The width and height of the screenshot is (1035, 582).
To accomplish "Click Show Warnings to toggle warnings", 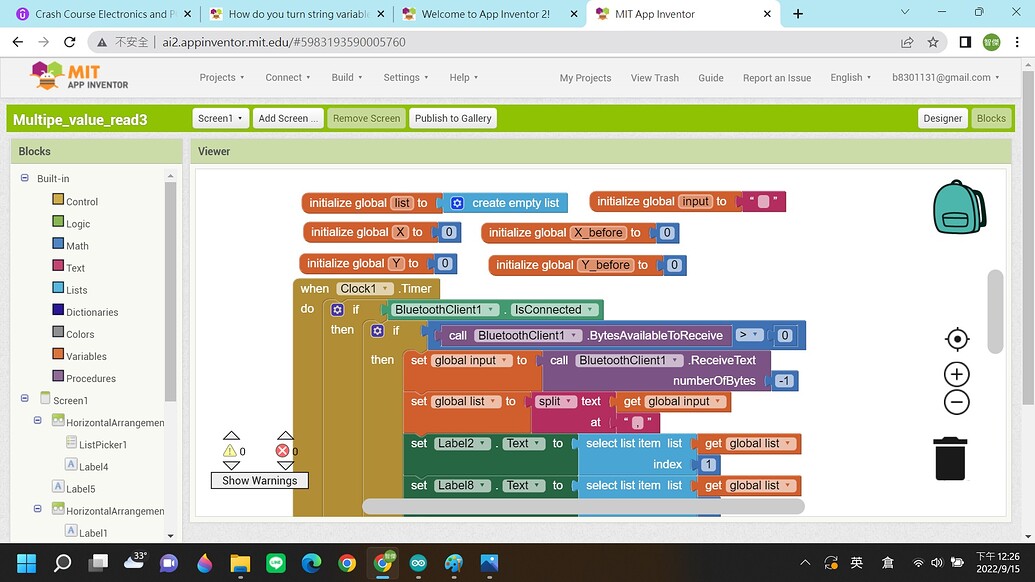I will [x=258, y=480].
